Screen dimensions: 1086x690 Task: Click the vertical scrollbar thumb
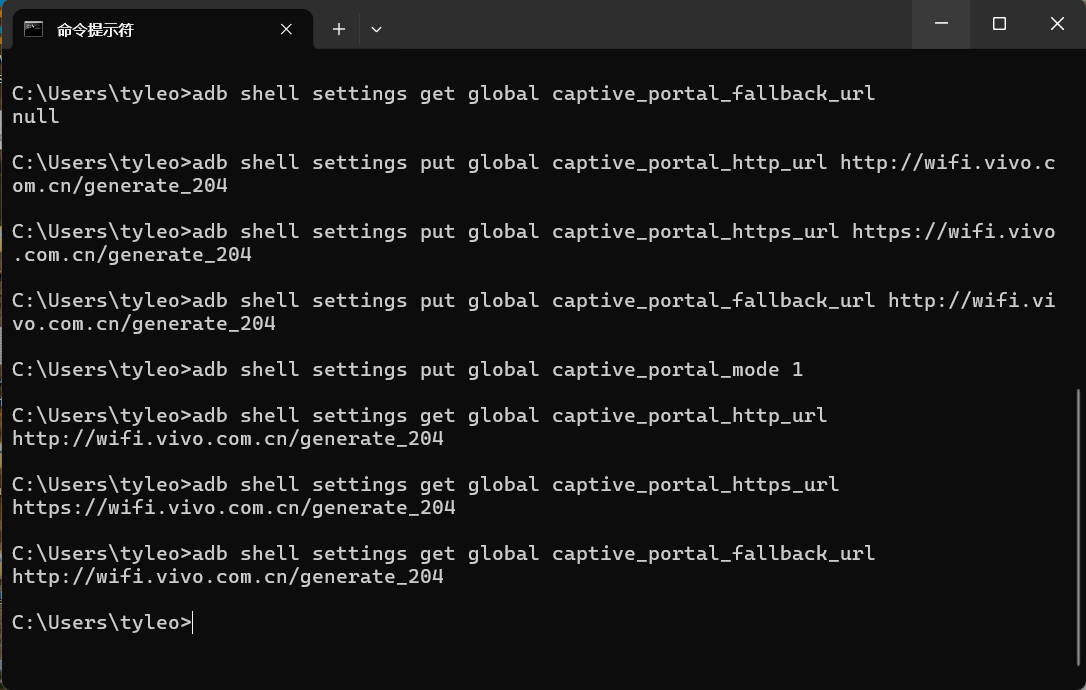(x=1078, y=520)
